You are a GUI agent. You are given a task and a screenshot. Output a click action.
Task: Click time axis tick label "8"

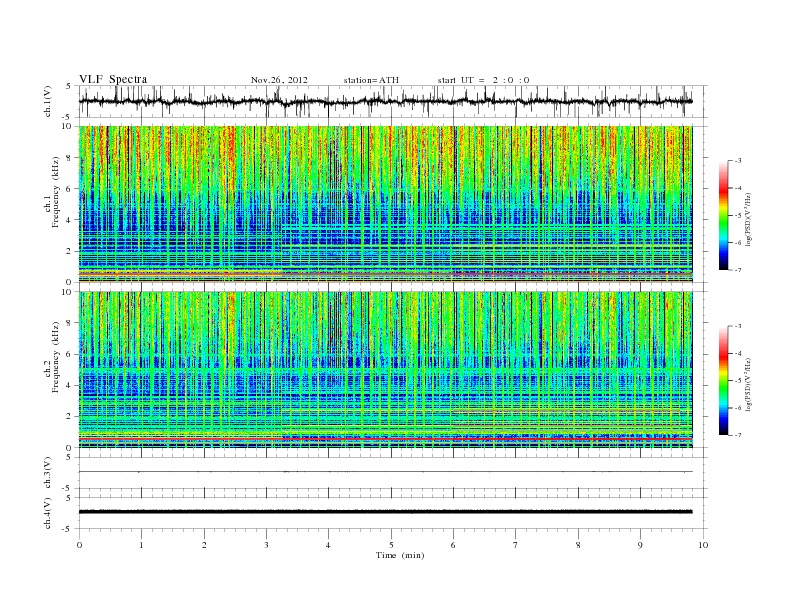[x=578, y=545]
